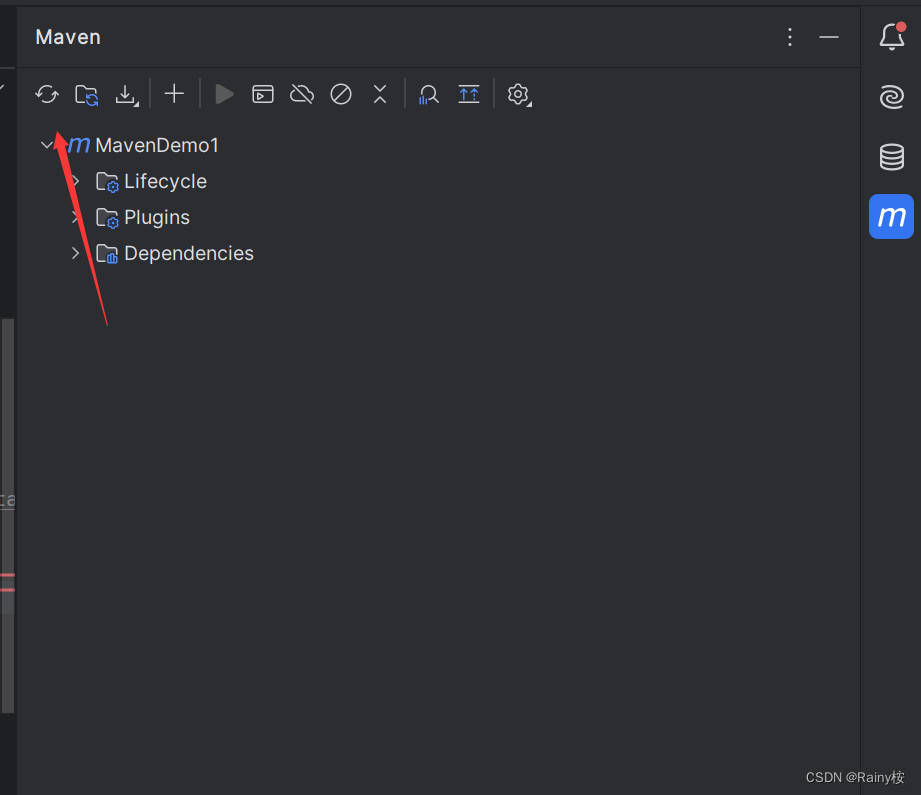The height and width of the screenshot is (795, 921).
Task: Open analyze dependencies icon
Action: click(x=428, y=94)
